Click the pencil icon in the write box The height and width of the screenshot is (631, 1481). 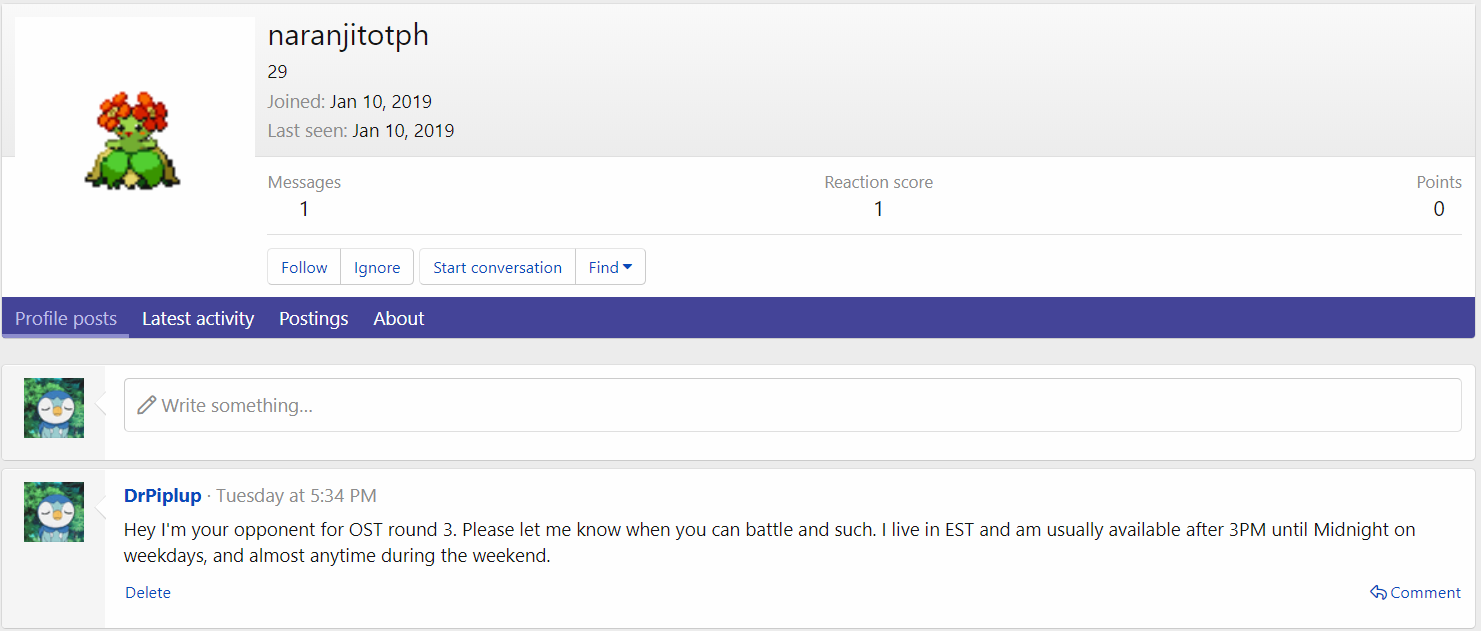pos(147,405)
